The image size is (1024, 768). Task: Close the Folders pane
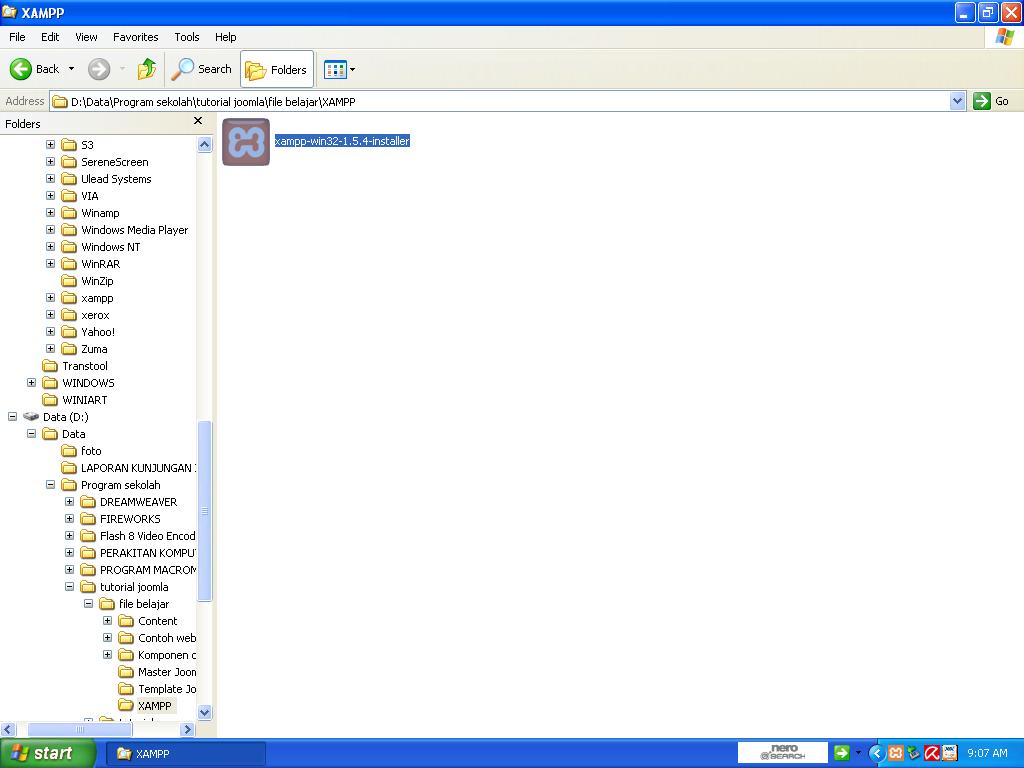click(x=198, y=121)
